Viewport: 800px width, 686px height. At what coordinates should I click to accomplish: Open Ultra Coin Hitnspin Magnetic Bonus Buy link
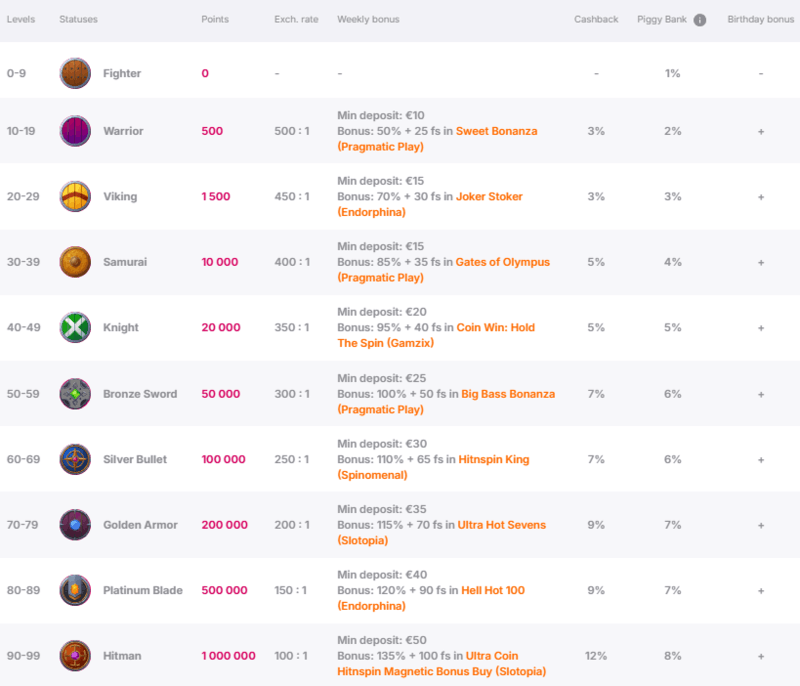pos(442,663)
